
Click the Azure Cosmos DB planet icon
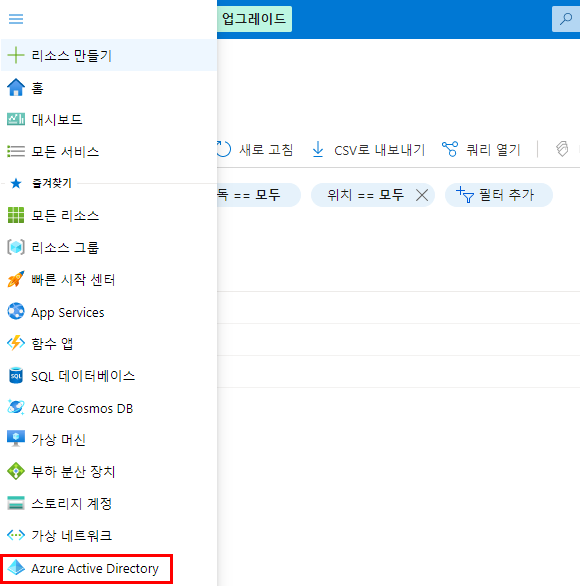(16, 407)
